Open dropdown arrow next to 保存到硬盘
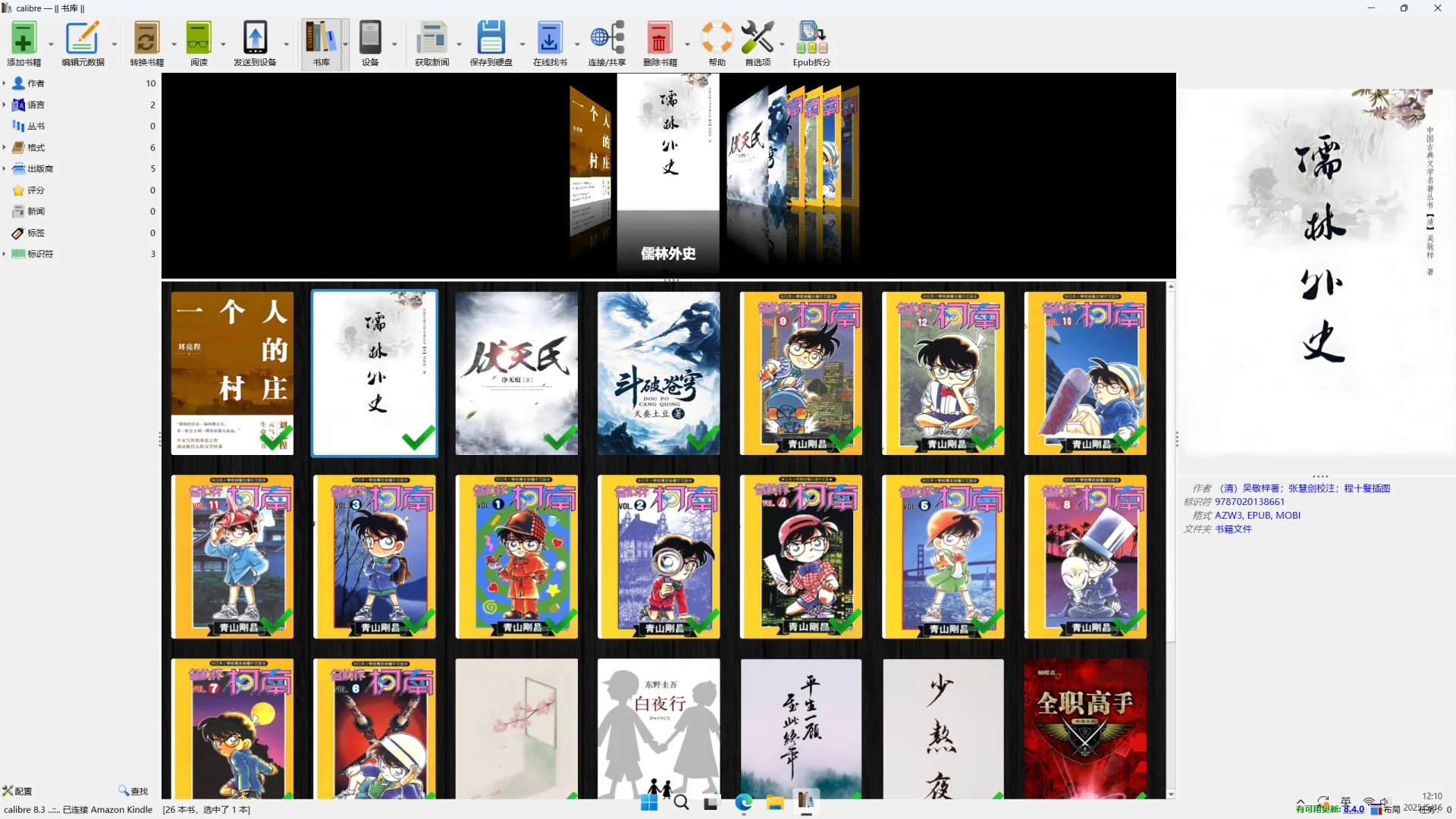1456x819 pixels. click(522, 44)
